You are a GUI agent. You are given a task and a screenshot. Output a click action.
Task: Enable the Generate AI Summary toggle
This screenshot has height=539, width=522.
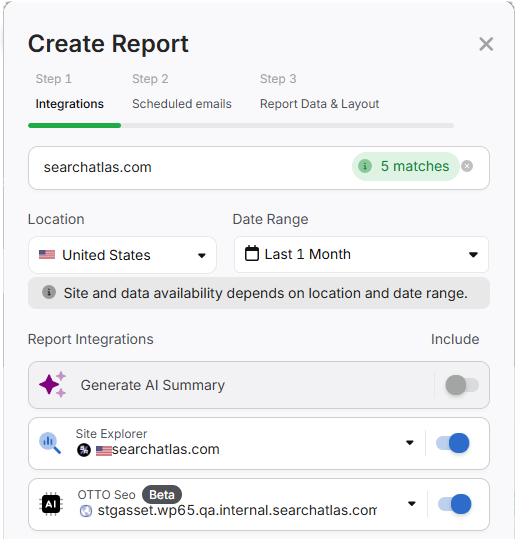tap(462, 385)
